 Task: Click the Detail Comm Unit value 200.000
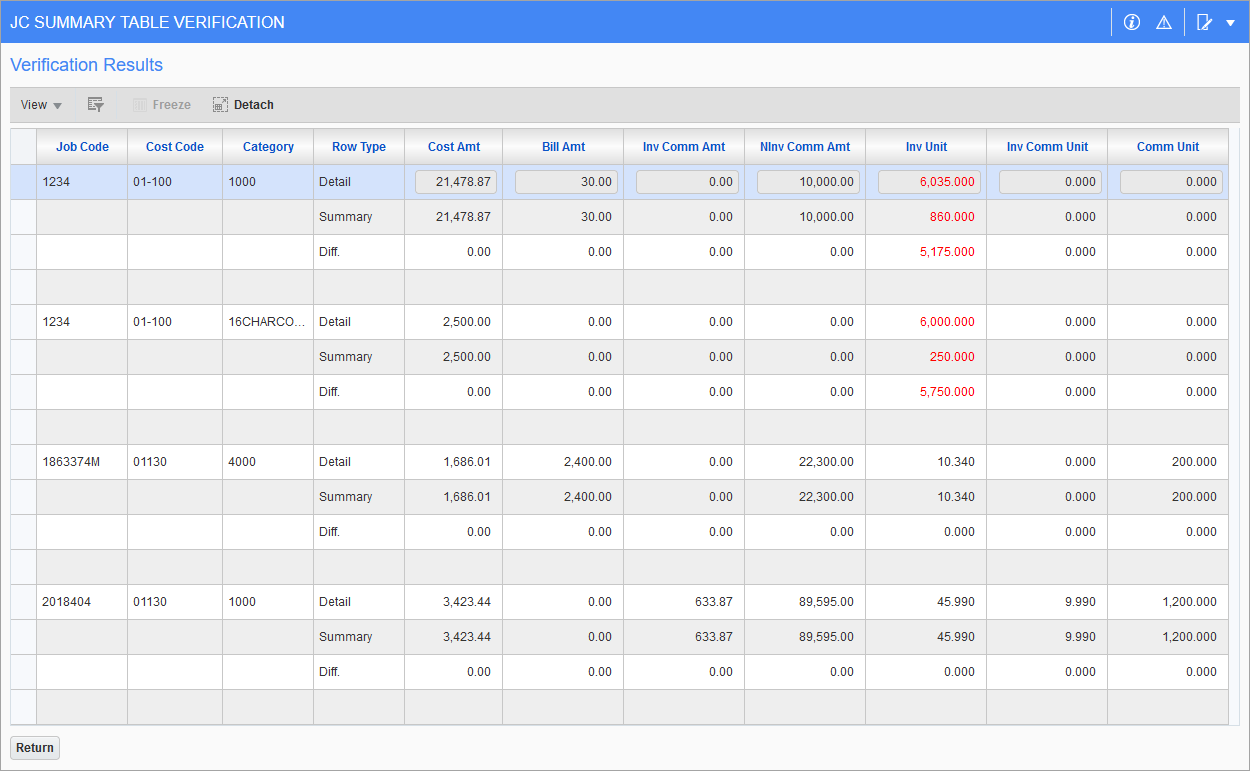pos(1193,462)
